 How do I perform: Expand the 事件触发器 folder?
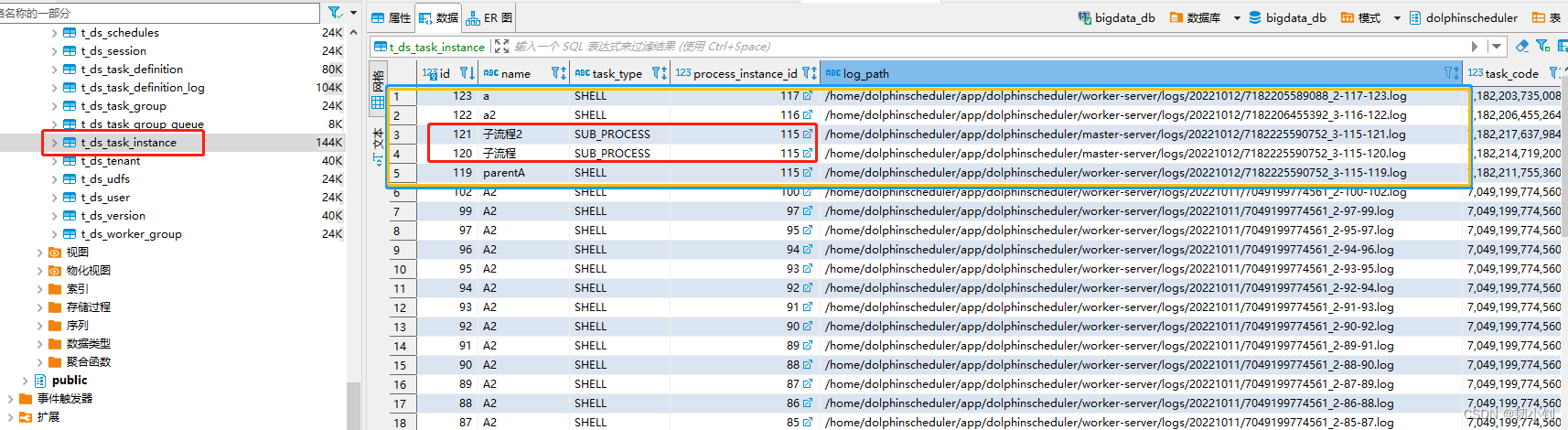click(x=11, y=399)
